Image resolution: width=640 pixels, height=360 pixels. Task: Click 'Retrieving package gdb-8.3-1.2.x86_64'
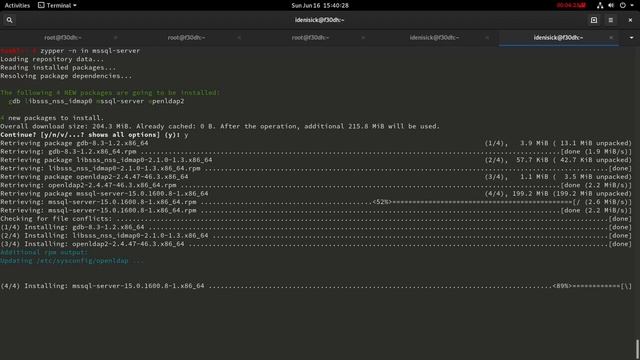coord(74,143)
